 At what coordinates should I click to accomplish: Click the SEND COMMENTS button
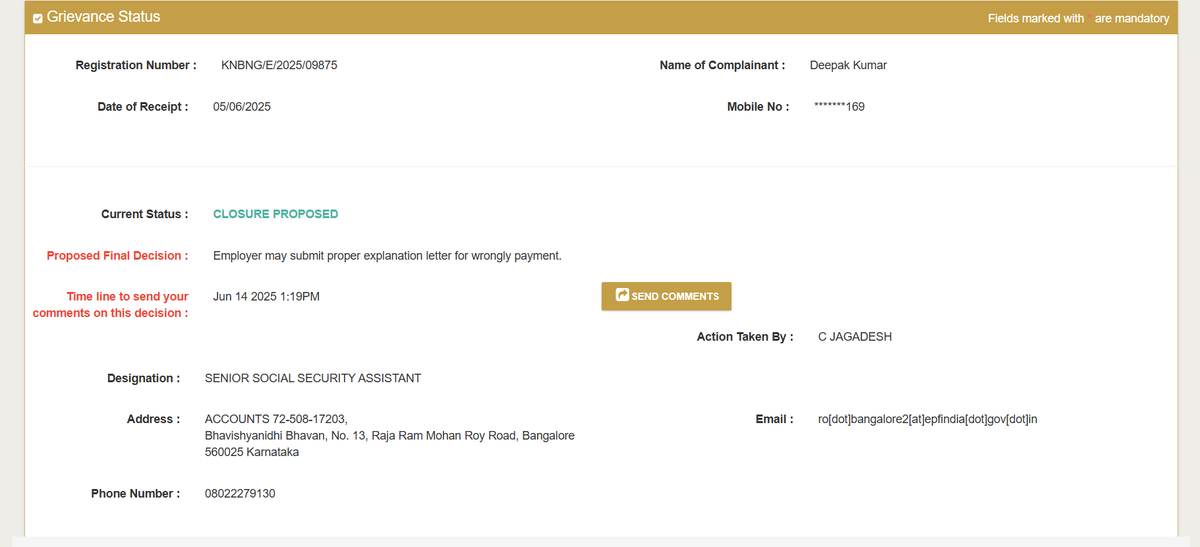666,296
